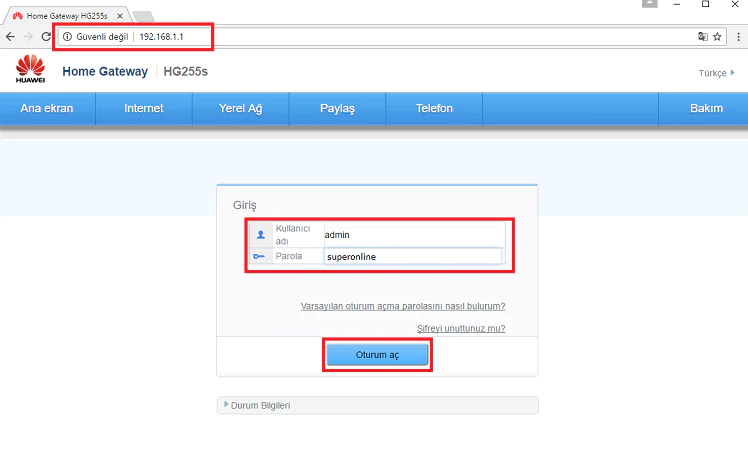This screenshot has height=458, width=748.
Task: Open a new browser tab
Action: [x=143, y=17]
